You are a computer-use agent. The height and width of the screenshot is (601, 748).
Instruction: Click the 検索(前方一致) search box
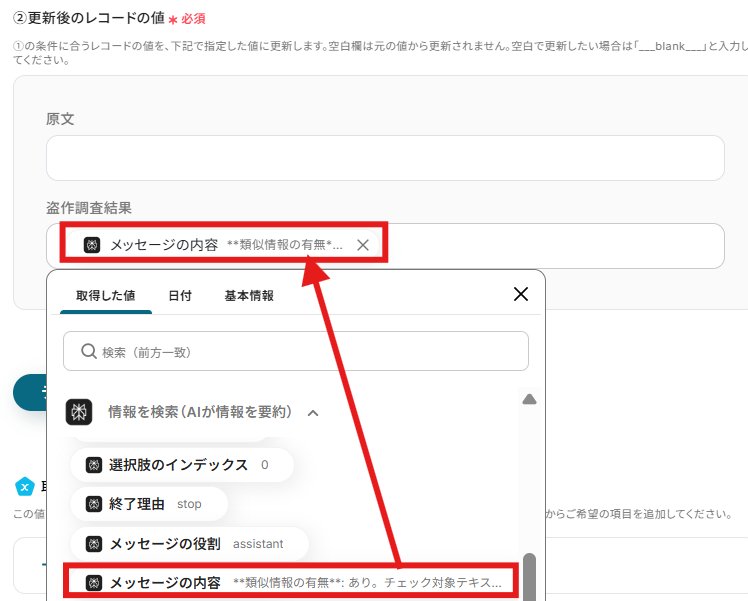(x=296, y=352)
